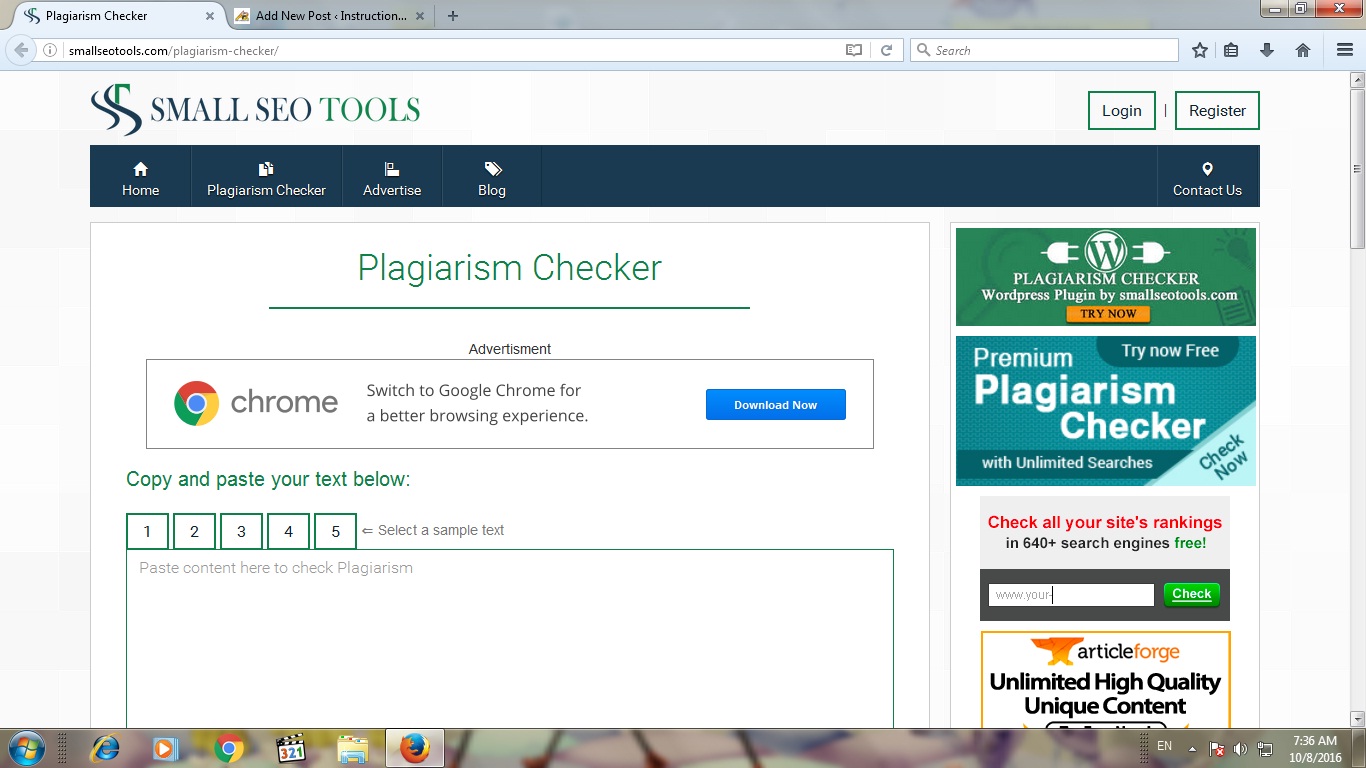Open Google Chrome from the taskbar
1366x768 pixels.
click(x=228, y=748)
